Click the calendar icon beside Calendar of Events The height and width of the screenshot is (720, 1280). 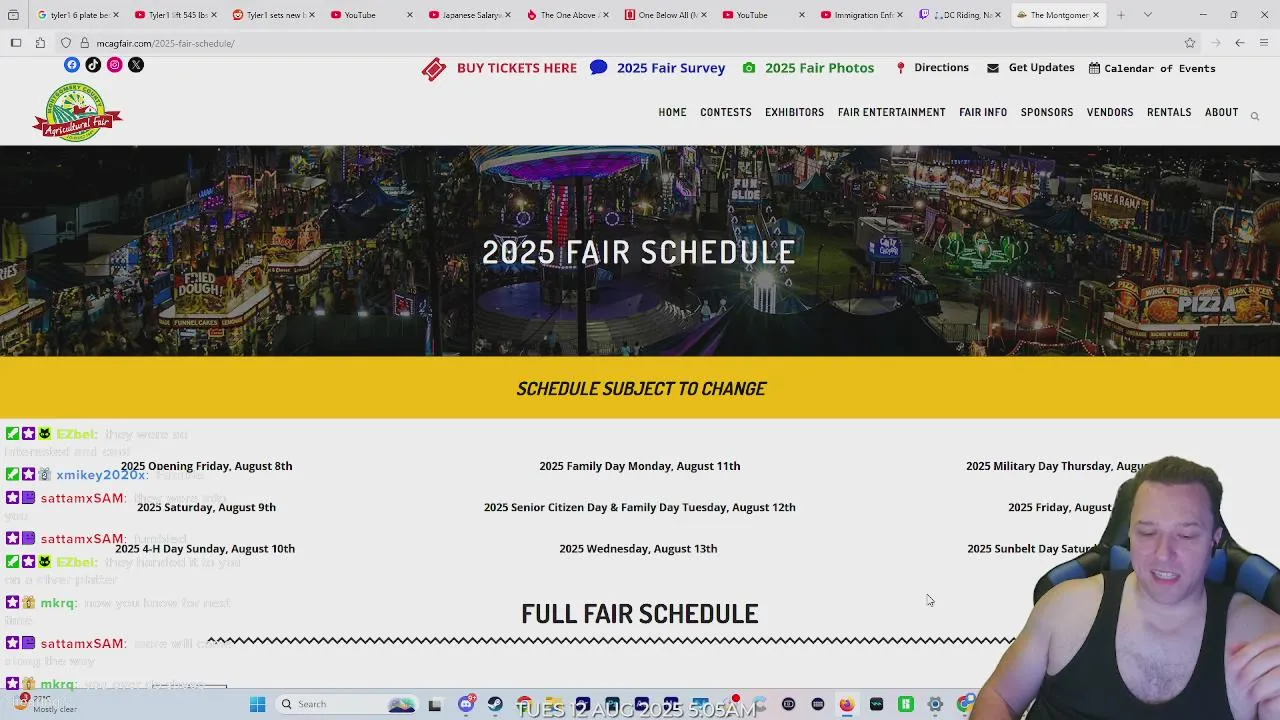1094,68
